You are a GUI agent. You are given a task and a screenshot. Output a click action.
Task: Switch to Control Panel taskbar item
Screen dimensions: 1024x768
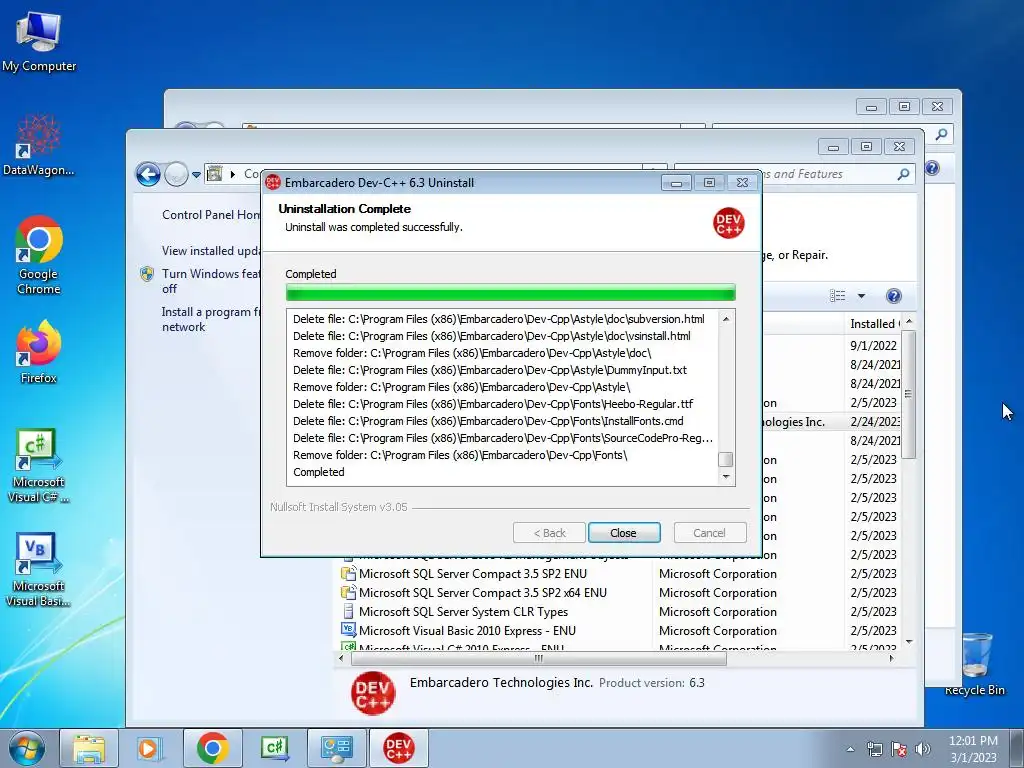pos(336,748)
